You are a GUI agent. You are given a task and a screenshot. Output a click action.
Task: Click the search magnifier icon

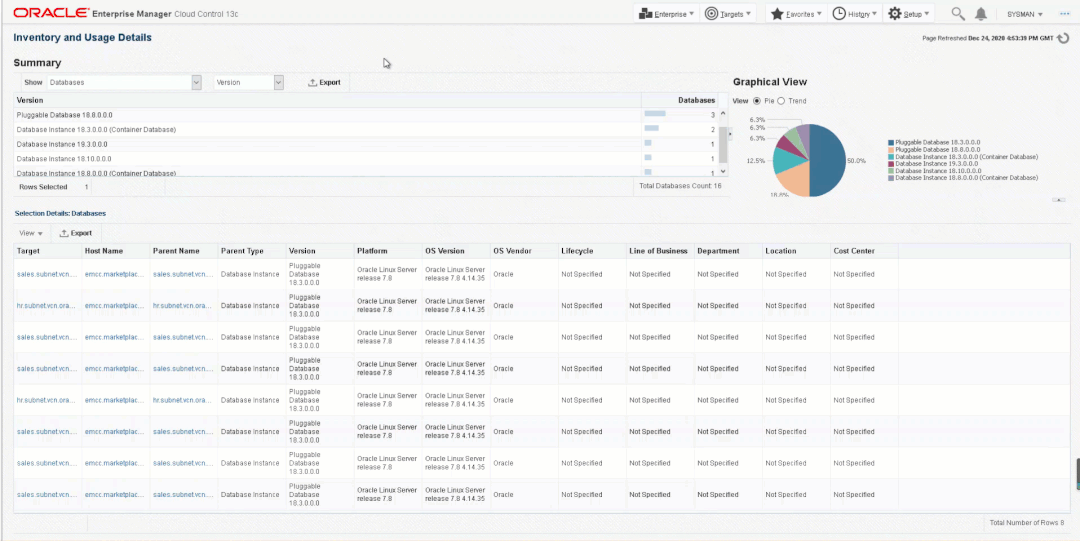point(957,14)
